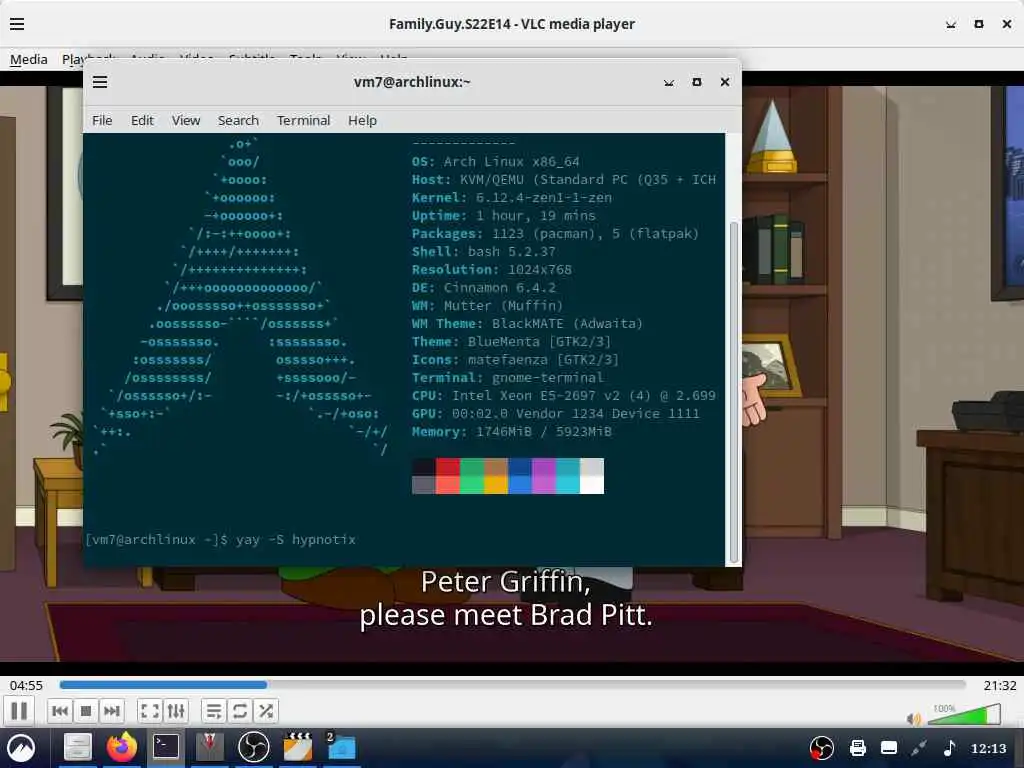
Task: Click the Memory line in terminal
Action: [511, 431]
